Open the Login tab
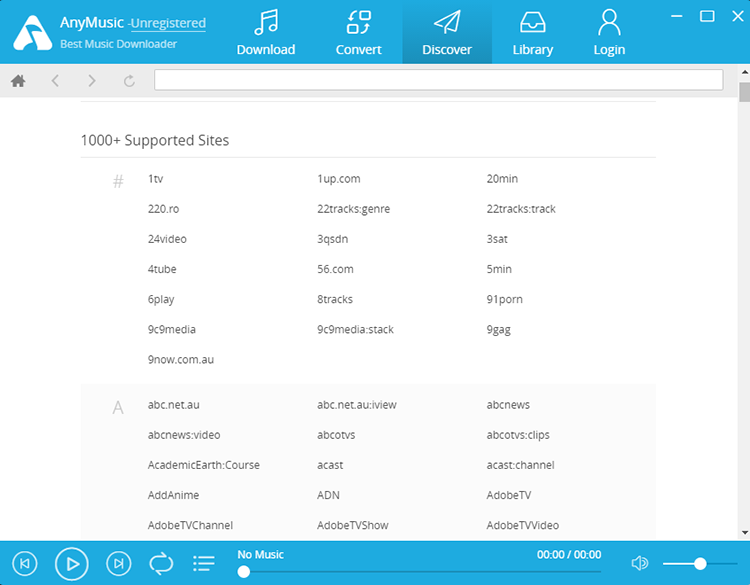Image resolution: width=750 pixels, height=585 pixels. [609, 33]
